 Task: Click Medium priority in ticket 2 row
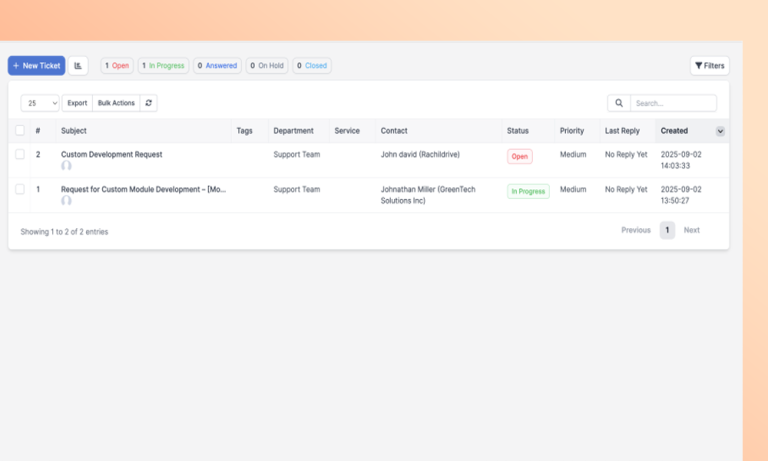click(573, 154)
